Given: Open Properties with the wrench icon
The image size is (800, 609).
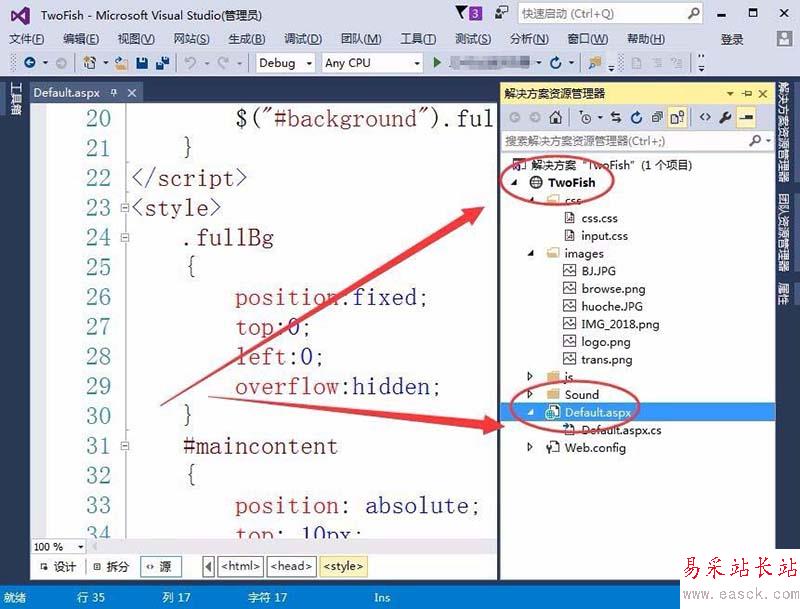Looking at the screenshot, I should [725, 118].
